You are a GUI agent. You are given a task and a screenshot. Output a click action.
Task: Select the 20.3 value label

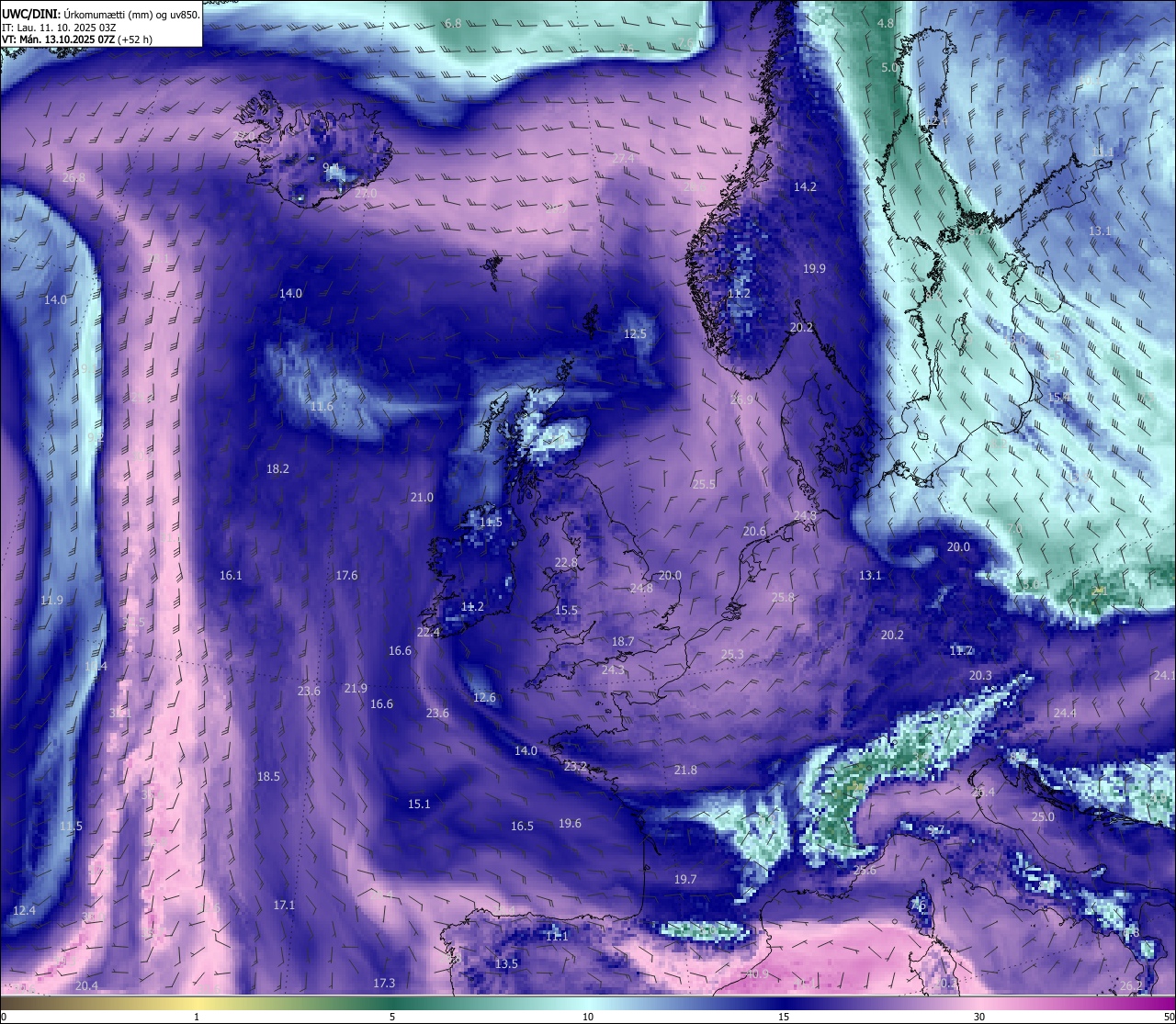tap(980, 675)
